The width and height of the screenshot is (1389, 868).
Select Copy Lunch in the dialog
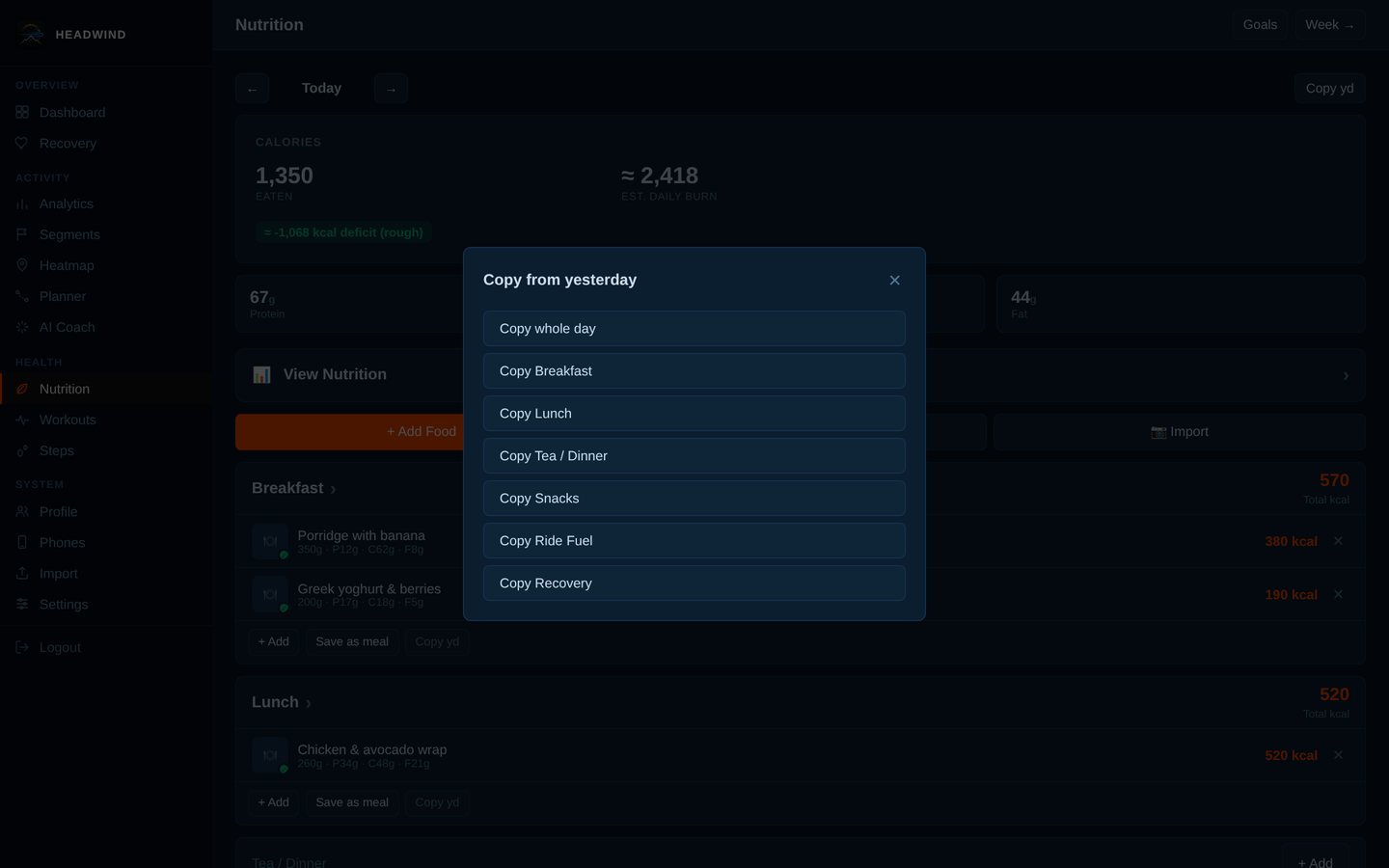[694, 414]
